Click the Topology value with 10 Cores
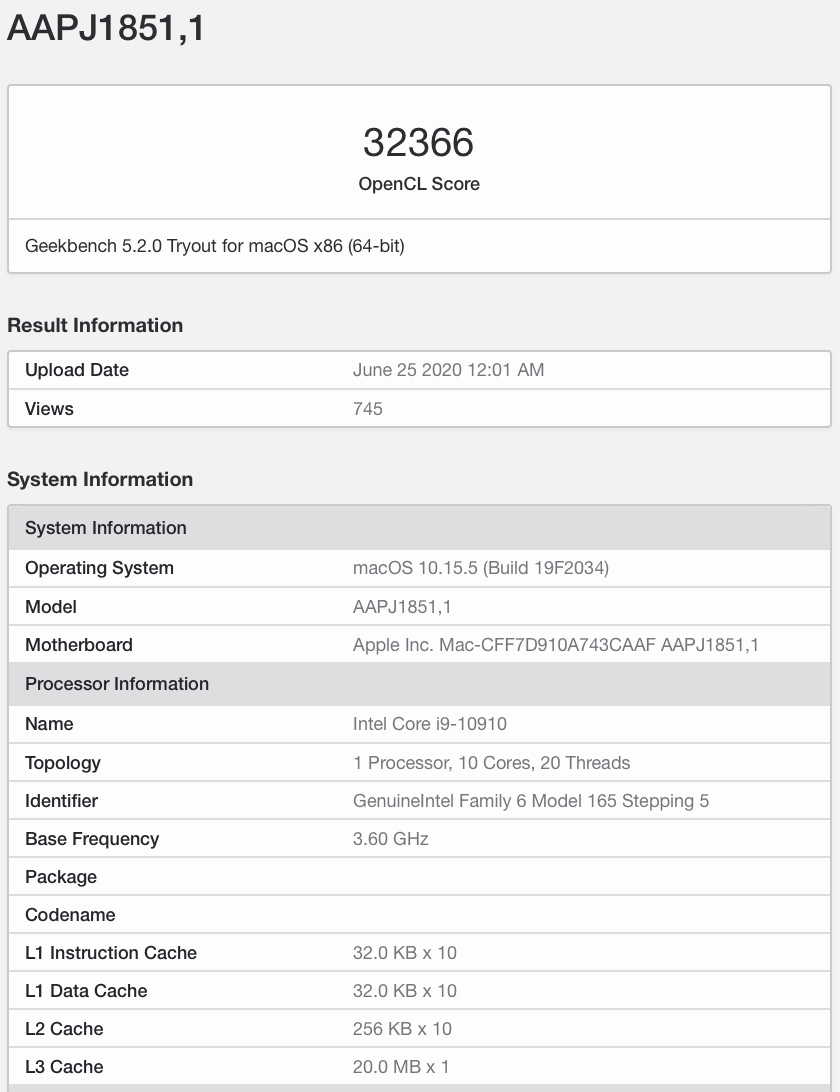This screenshot has width=840, height=1092. pos(491,763)
